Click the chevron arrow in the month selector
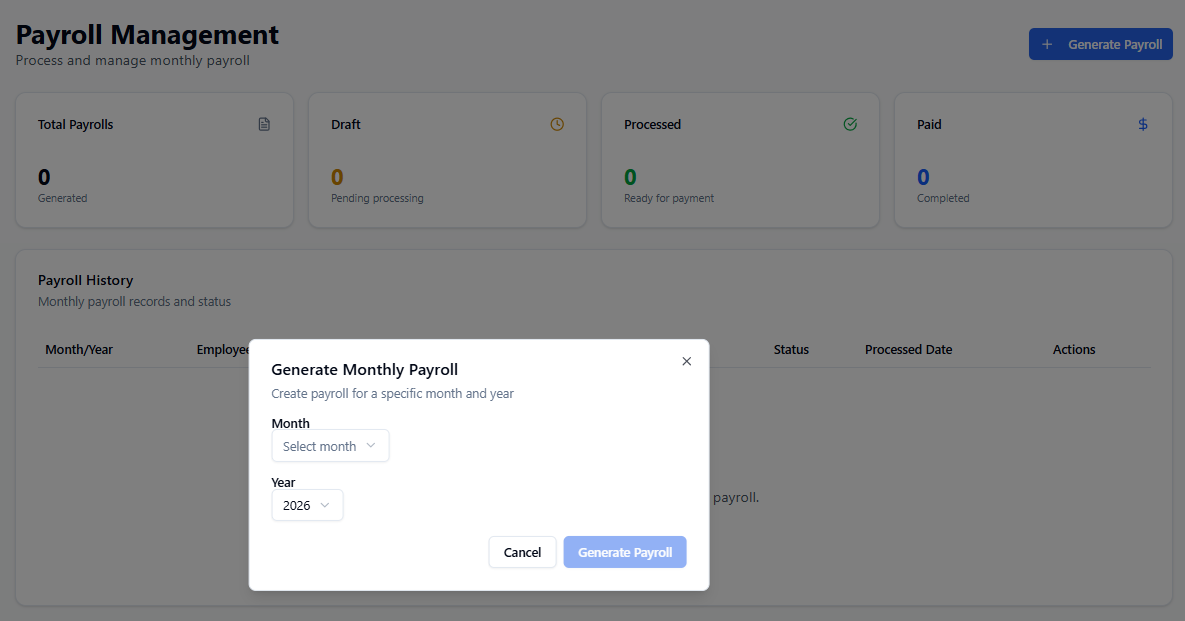Screen dimensions: 1185x621 point(371,446)
